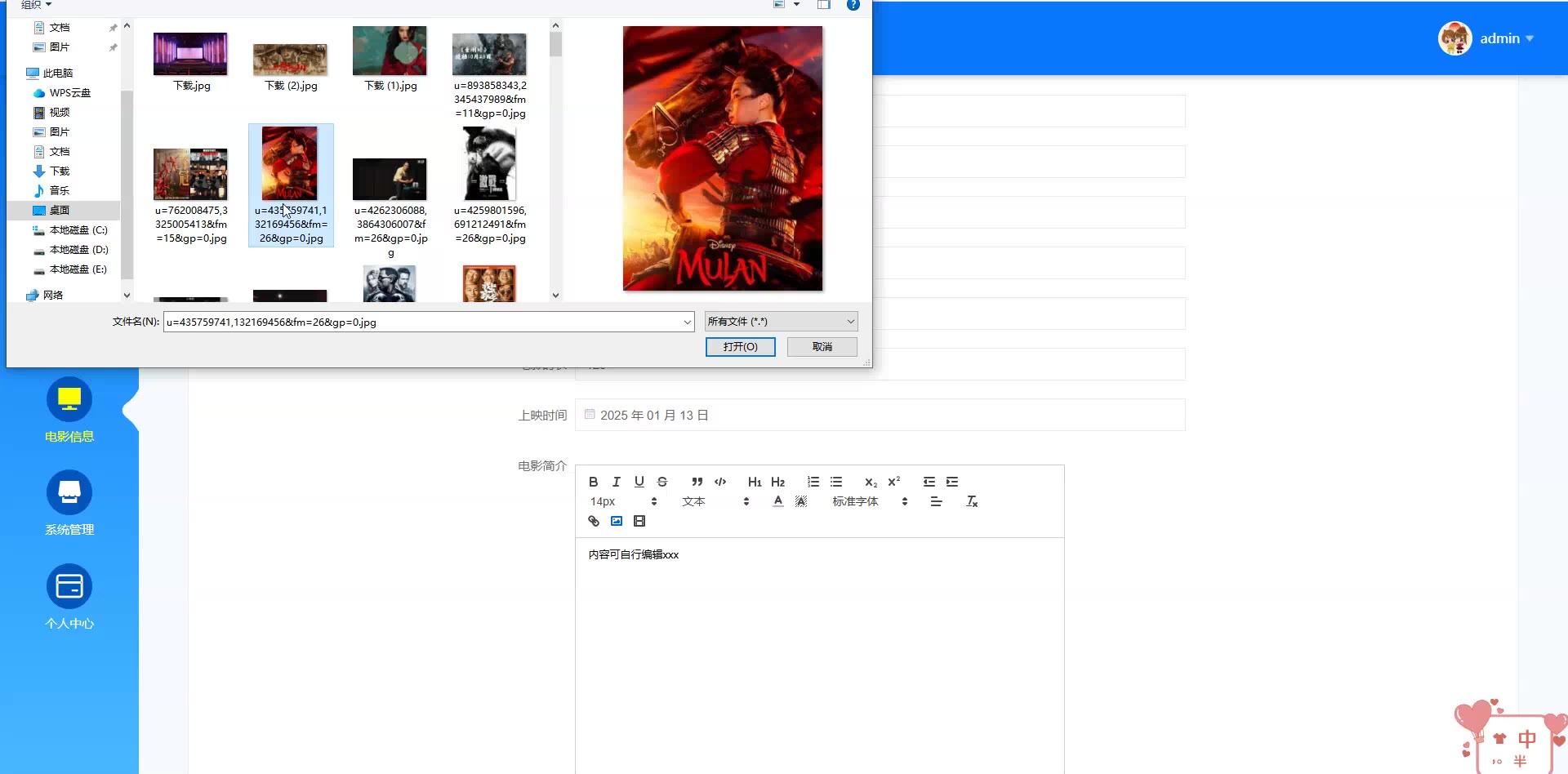The height and width of the screenshot is (774, 1568).
Task: Open the 个人中心 sidebar section
Action: click(69, 598)
